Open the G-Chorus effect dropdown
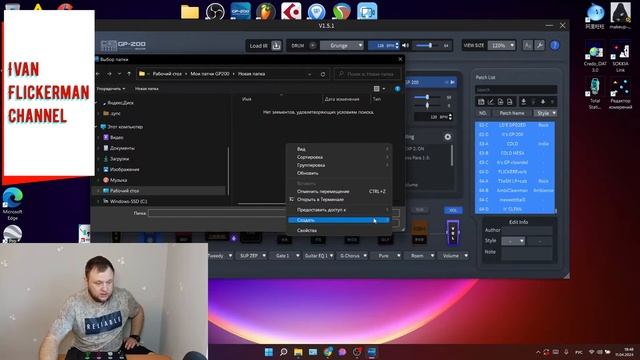Viewport: 640px width, 360px height. point(353,256)
